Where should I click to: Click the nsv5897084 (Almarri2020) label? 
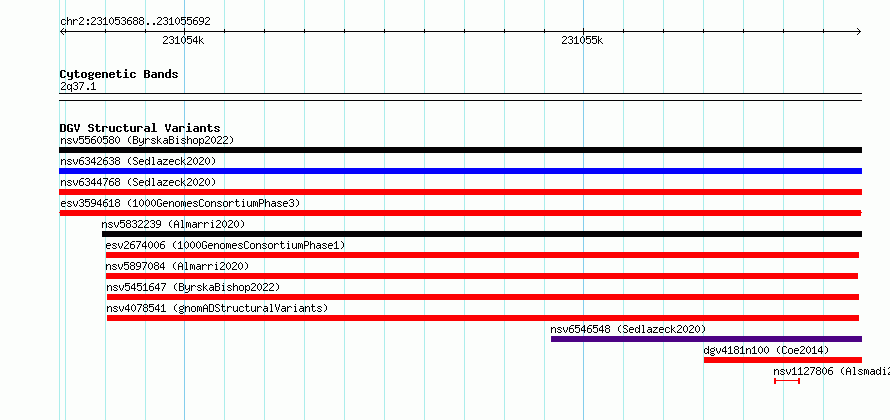point(177,266)
